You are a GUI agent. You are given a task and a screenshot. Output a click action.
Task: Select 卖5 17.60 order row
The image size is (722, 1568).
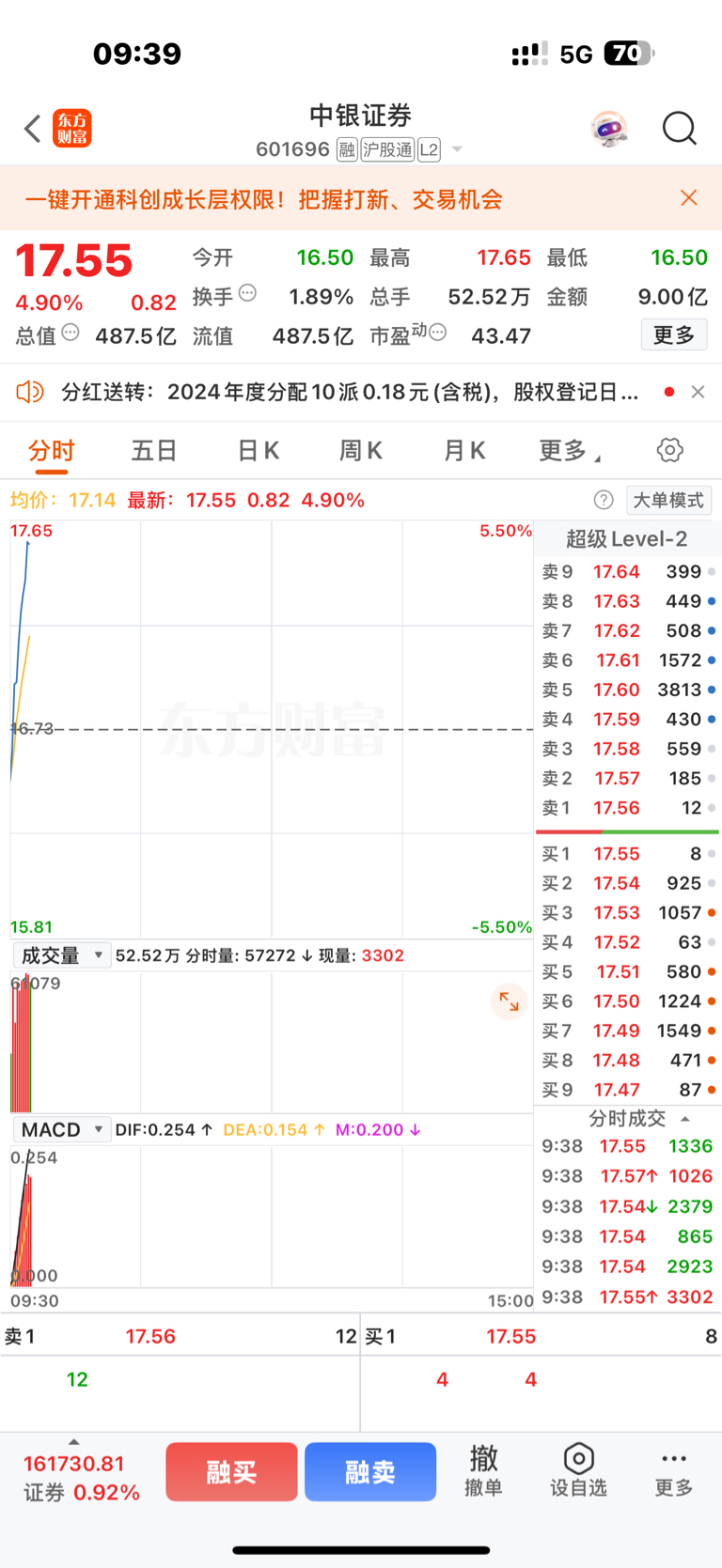[628, 690]
